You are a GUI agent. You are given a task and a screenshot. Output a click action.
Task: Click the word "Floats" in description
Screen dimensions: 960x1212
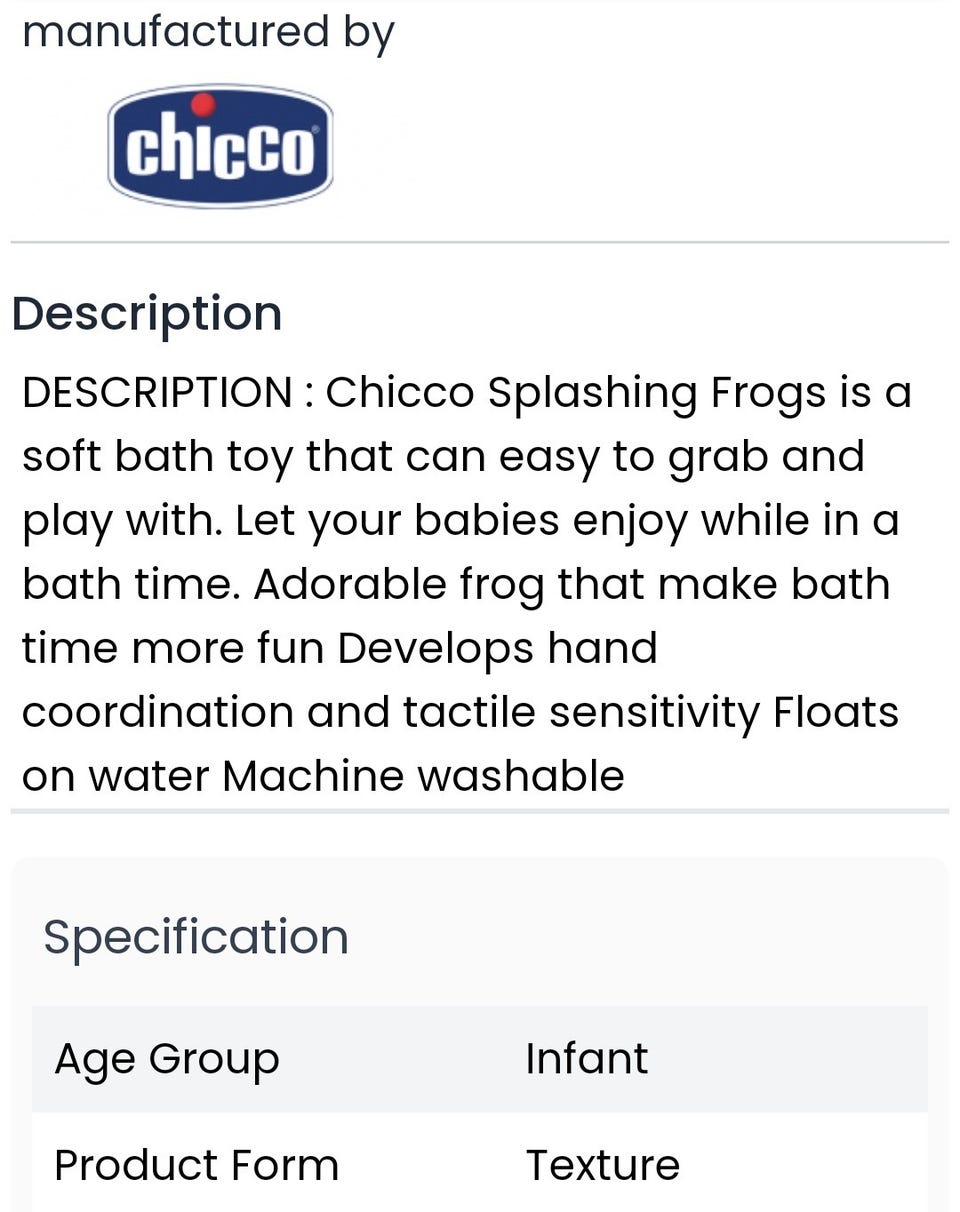(x=836, y=712)
